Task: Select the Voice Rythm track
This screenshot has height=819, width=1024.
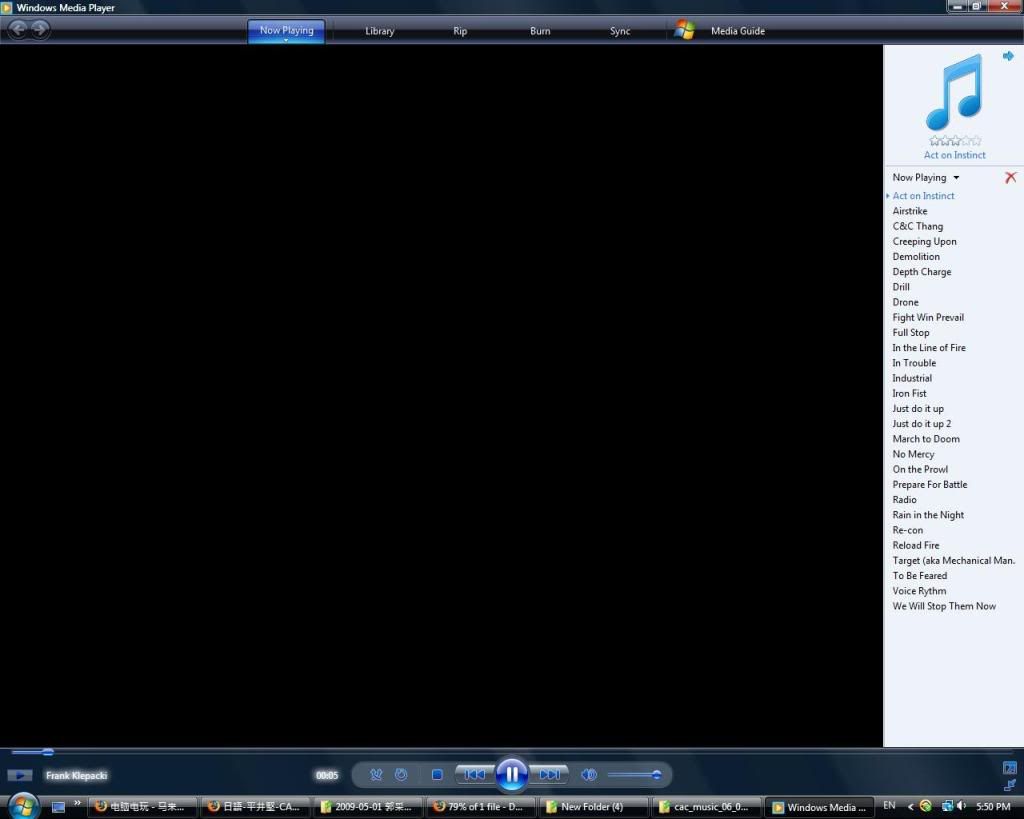Action: click(919, 591)
